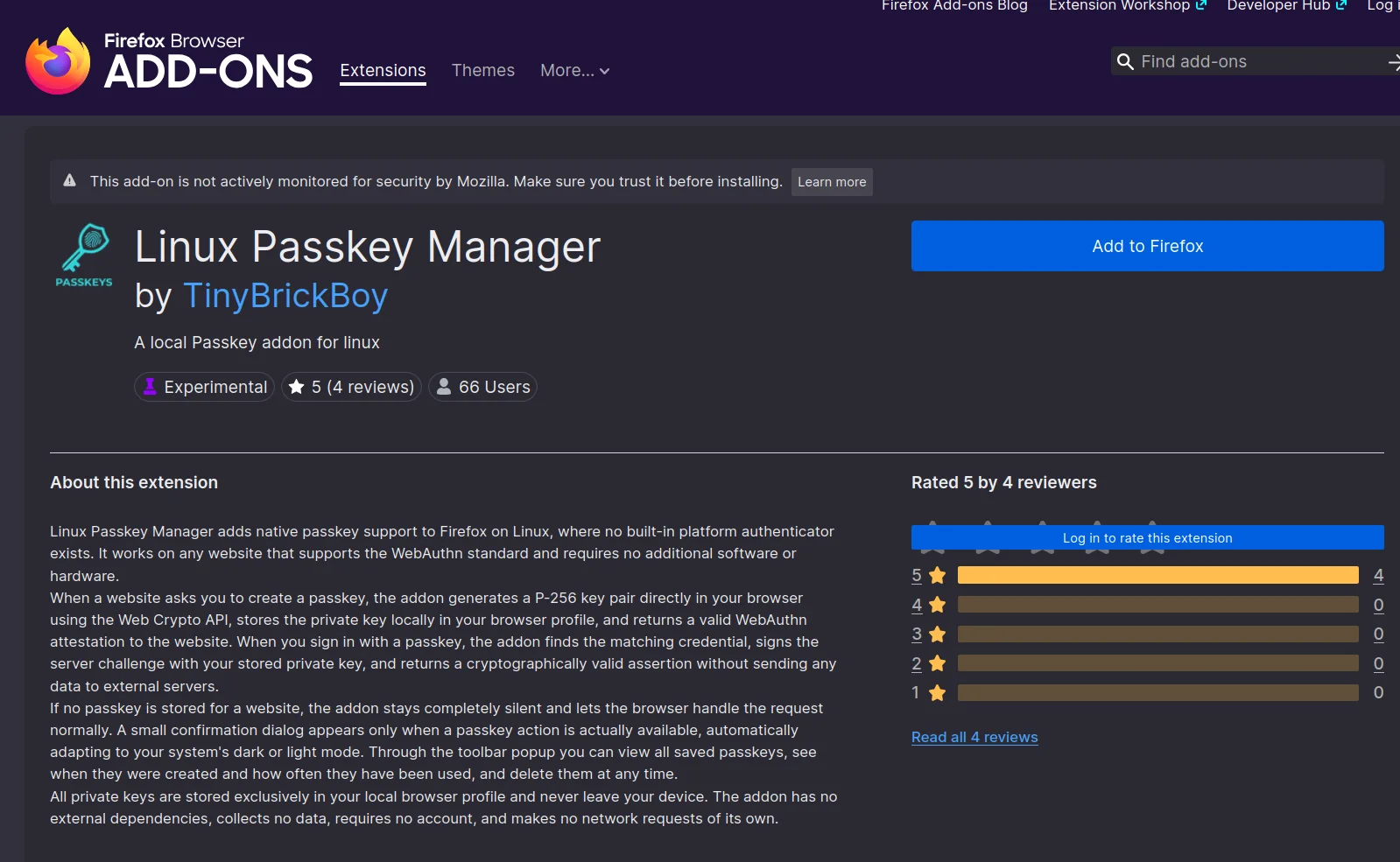The height and width of the screenshot is (862, 1400).
Task: Click the Firefox logo icon
Action: (x=58, y=60)
